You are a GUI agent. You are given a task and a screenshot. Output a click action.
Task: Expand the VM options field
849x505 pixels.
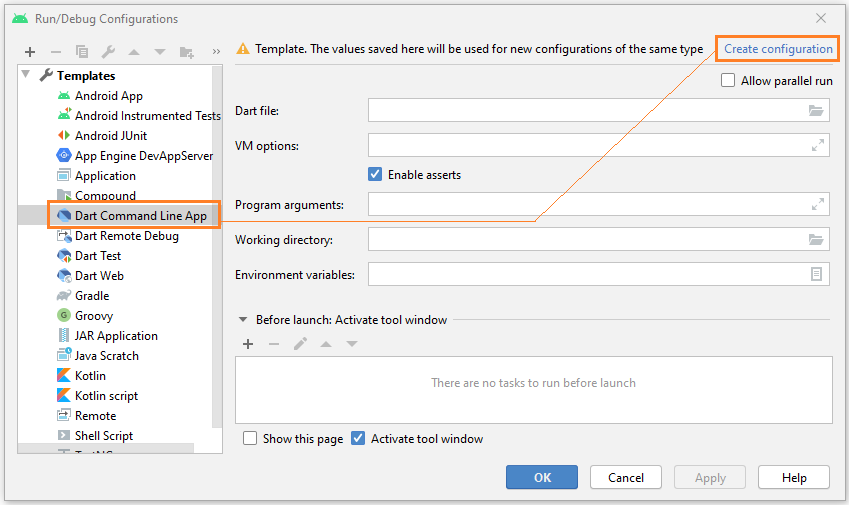pyautogui.click(x=818, y=145)
